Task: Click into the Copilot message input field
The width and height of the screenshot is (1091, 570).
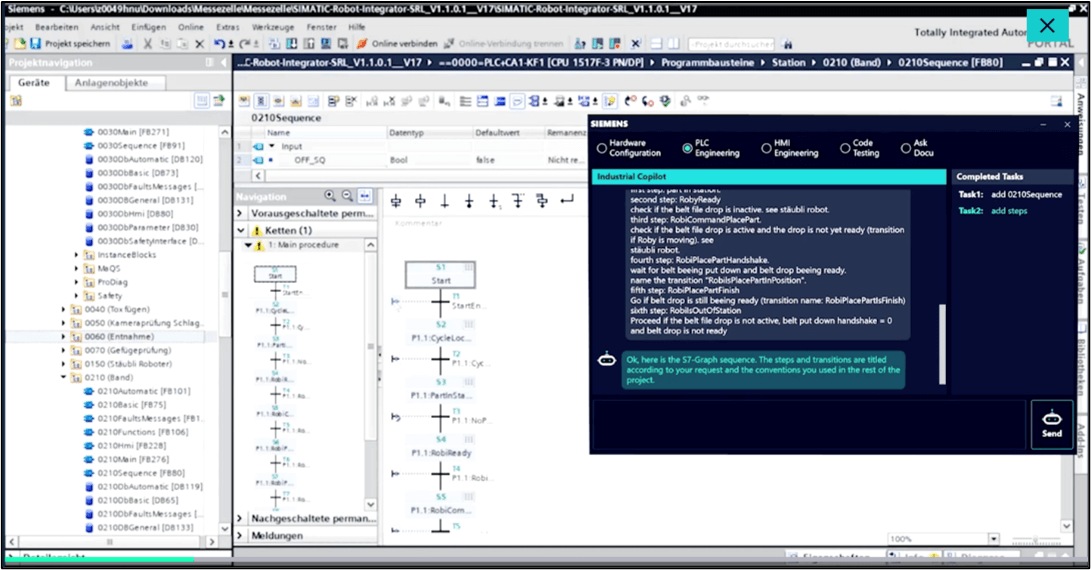Action: coord(809,425)
